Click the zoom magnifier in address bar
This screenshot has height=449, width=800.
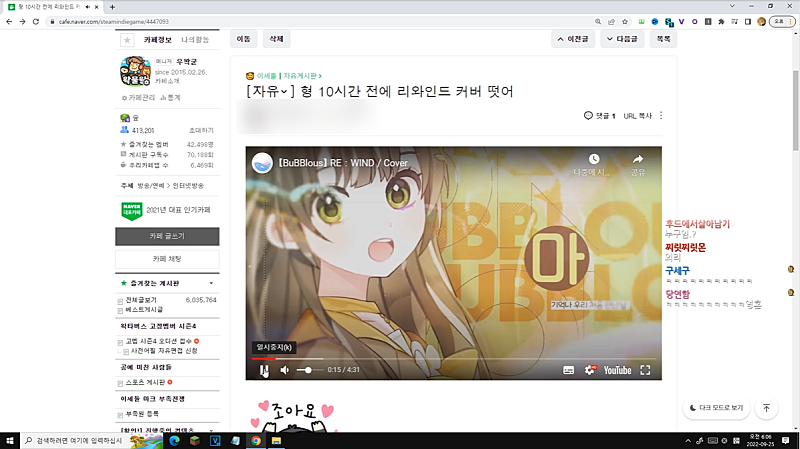point(598,21)
